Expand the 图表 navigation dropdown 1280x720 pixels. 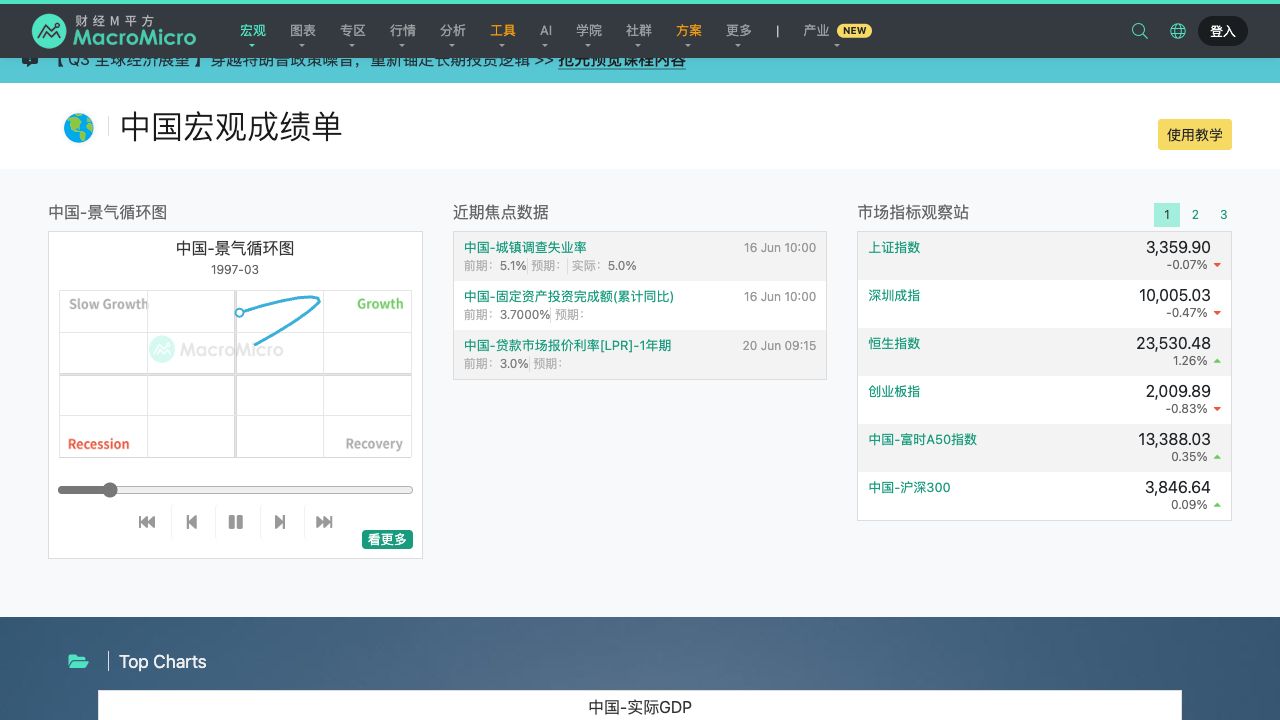click(303, 31)
